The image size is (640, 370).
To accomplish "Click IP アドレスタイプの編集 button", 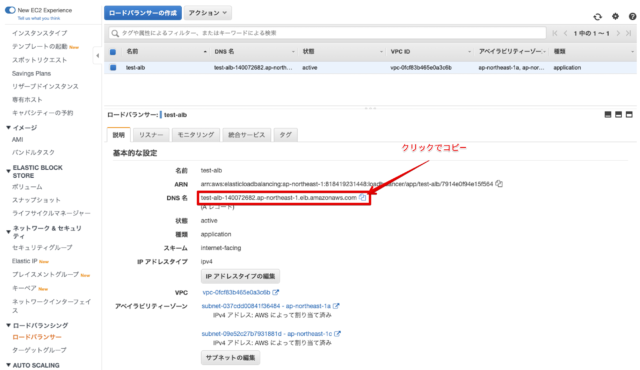I will (240, 276).
